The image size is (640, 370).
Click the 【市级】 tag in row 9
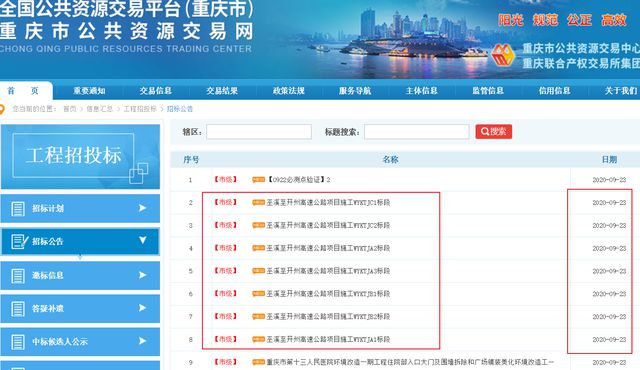[x=225, y=362]
